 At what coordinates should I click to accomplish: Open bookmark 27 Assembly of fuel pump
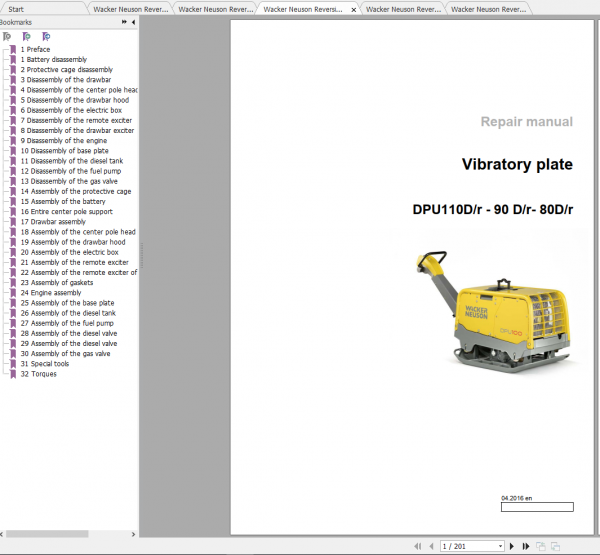click(x=67, y=323)
